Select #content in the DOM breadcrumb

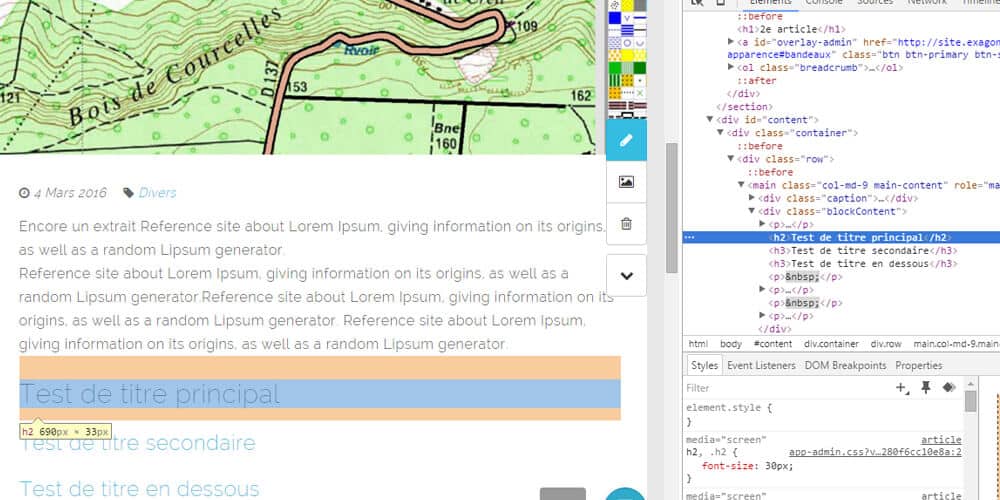click(x=773, y=344)
